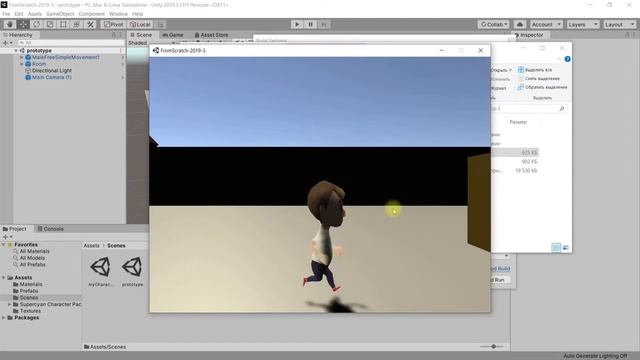Expand the Packages folder
The width and height of the screenshot is (640, 360).
pyautogui.click(x=4, y=318)
